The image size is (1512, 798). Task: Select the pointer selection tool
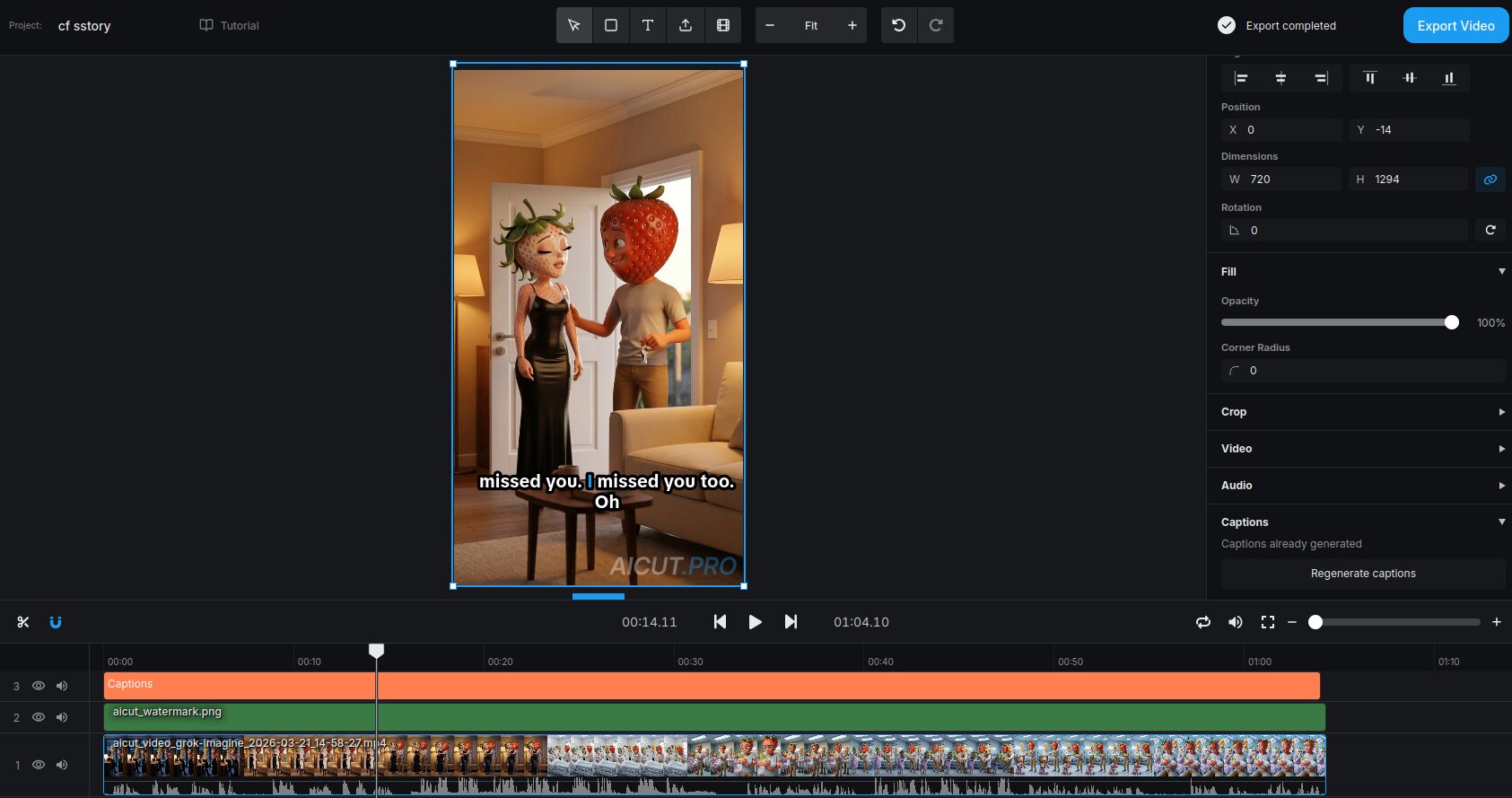pos(574,25)
